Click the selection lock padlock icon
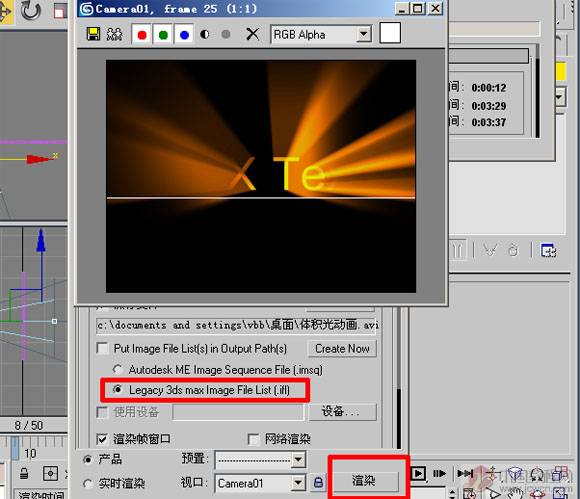Screen dimensions: 580x499 (x=24, y=473)
